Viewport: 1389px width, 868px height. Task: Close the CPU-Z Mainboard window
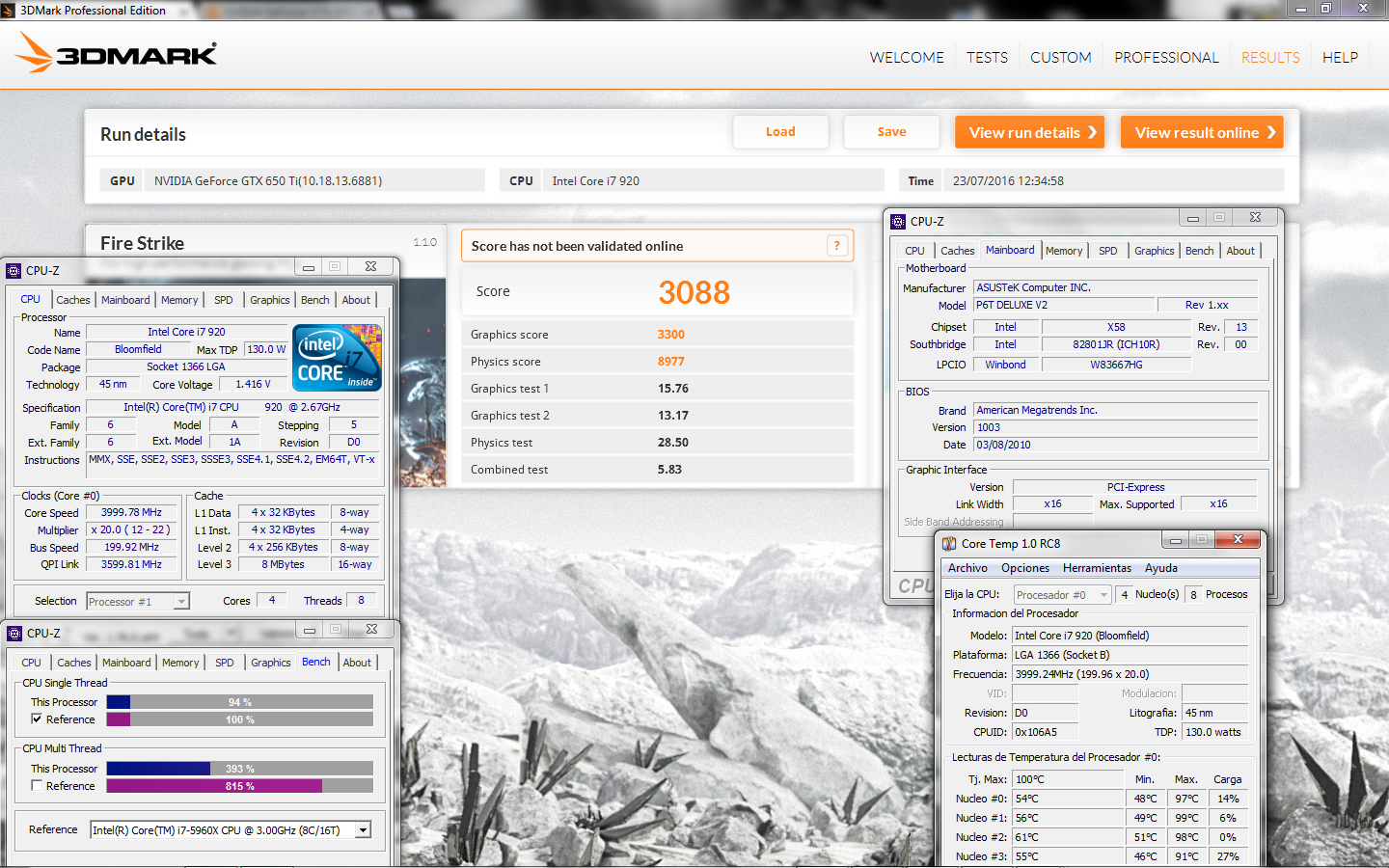1255,217
